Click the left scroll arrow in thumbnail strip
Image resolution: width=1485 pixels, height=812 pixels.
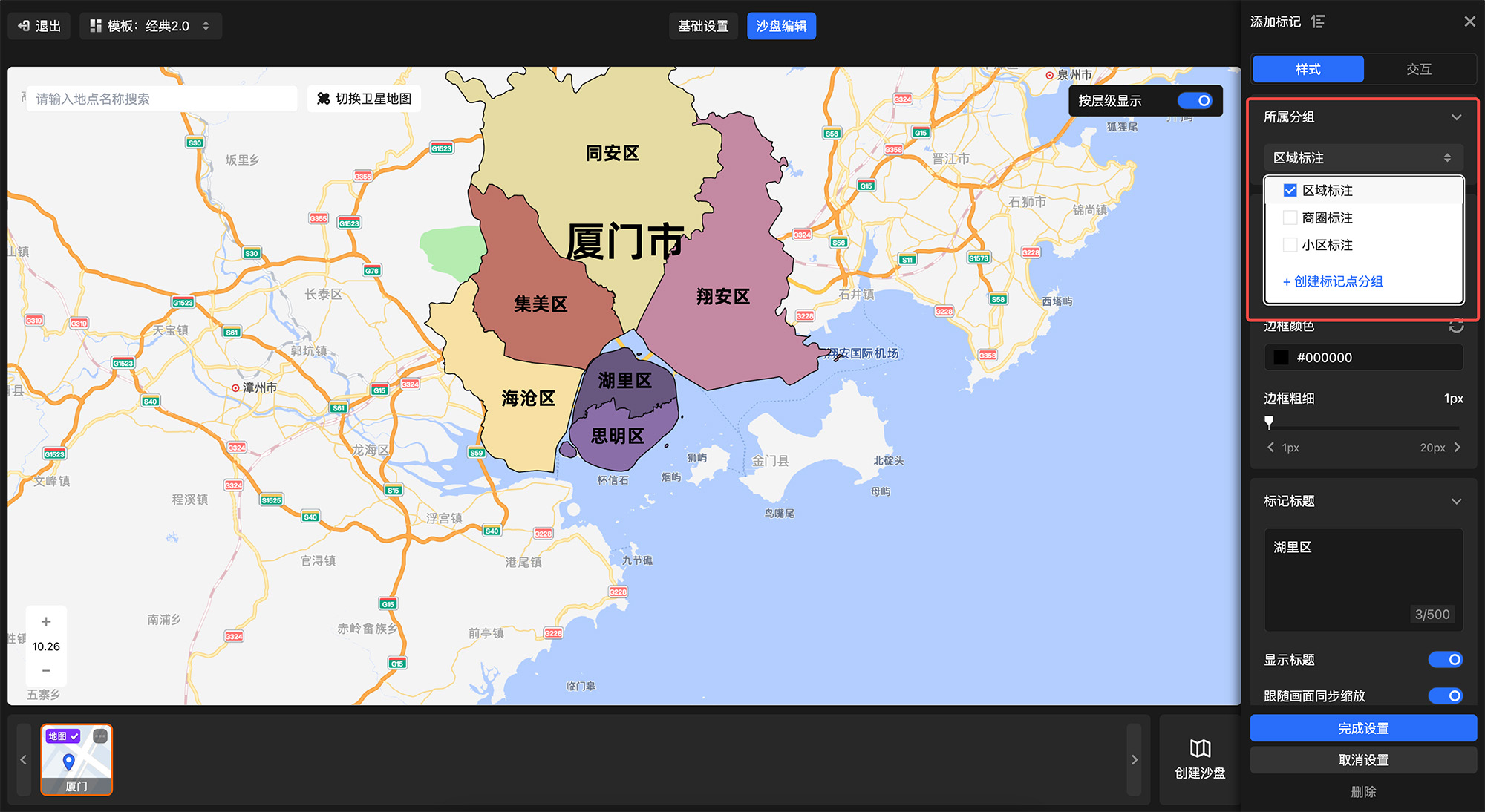pos(24,759)
